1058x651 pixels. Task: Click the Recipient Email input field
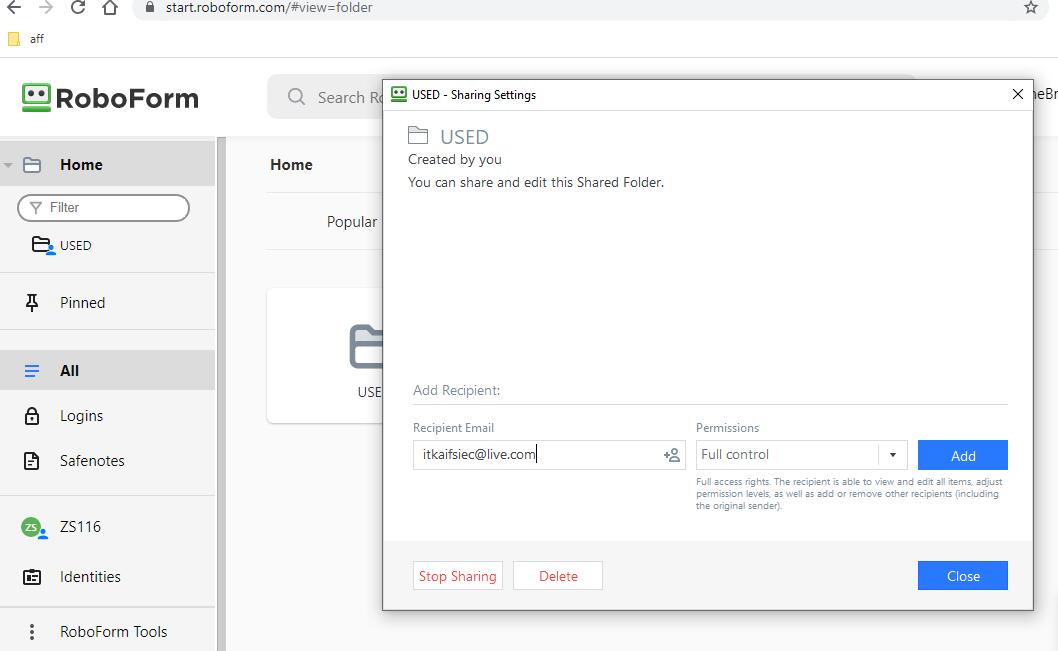pos(535,455)
